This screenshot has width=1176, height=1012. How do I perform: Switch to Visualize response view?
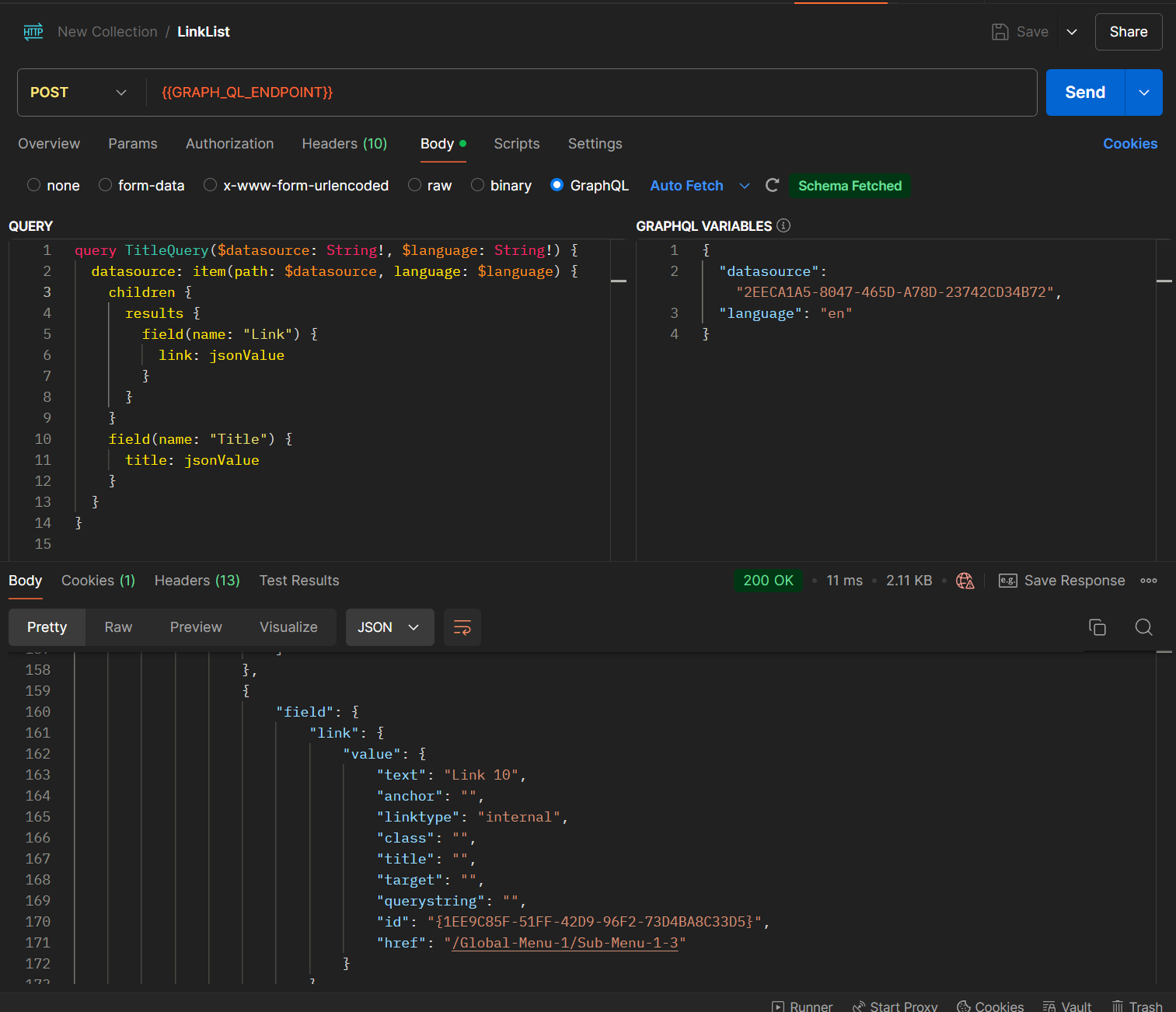(x=288, y=627)
